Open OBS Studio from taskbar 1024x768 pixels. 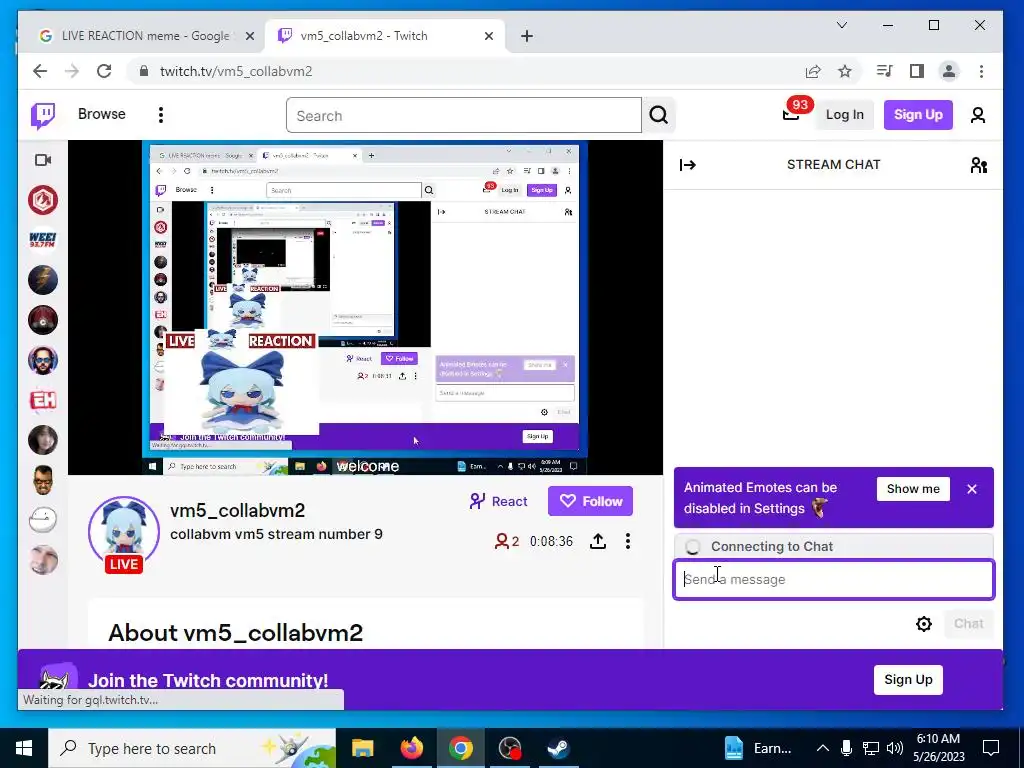(509, 748)
